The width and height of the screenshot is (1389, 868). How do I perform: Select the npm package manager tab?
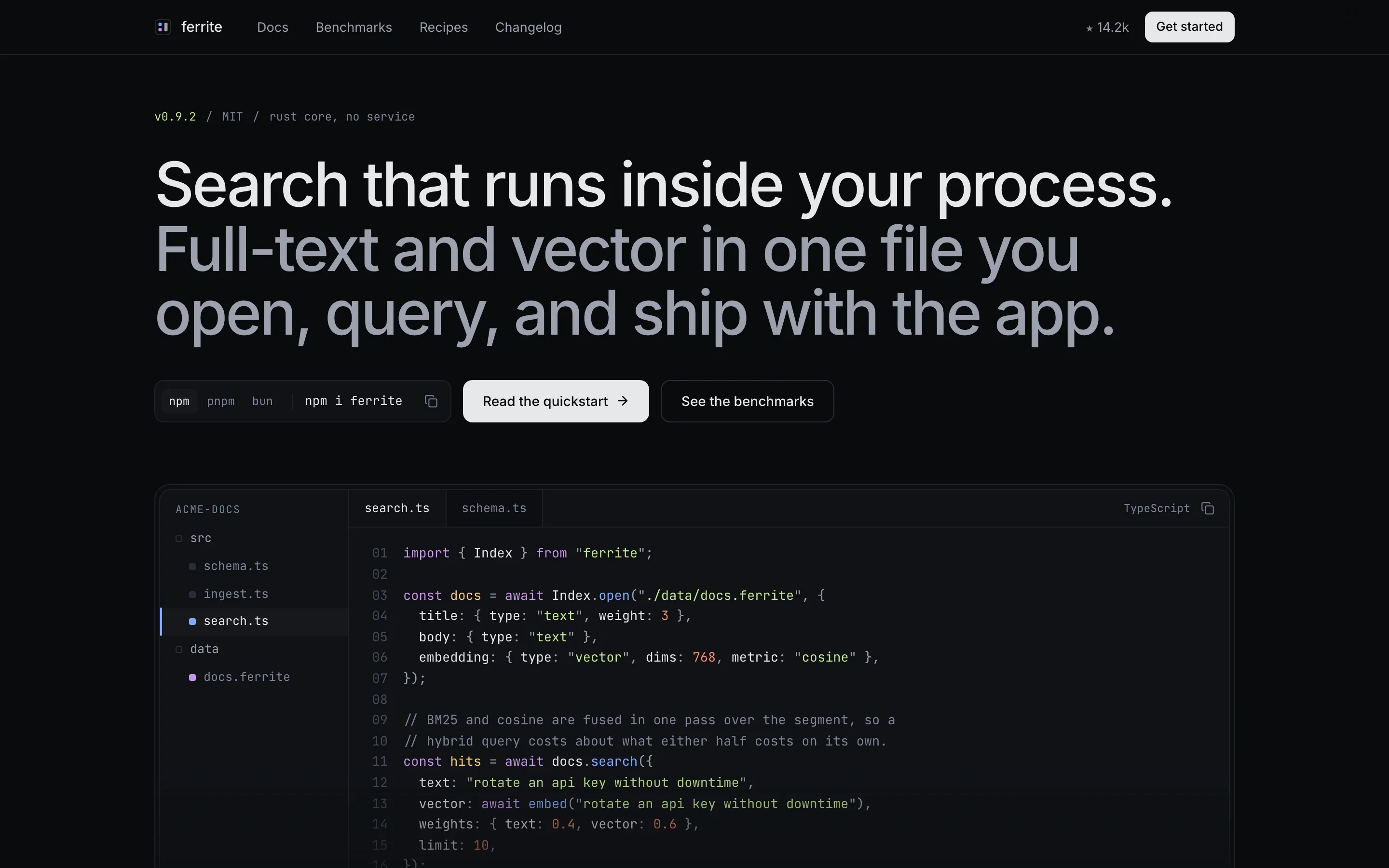pyautogui.click(x=179, y=401)
